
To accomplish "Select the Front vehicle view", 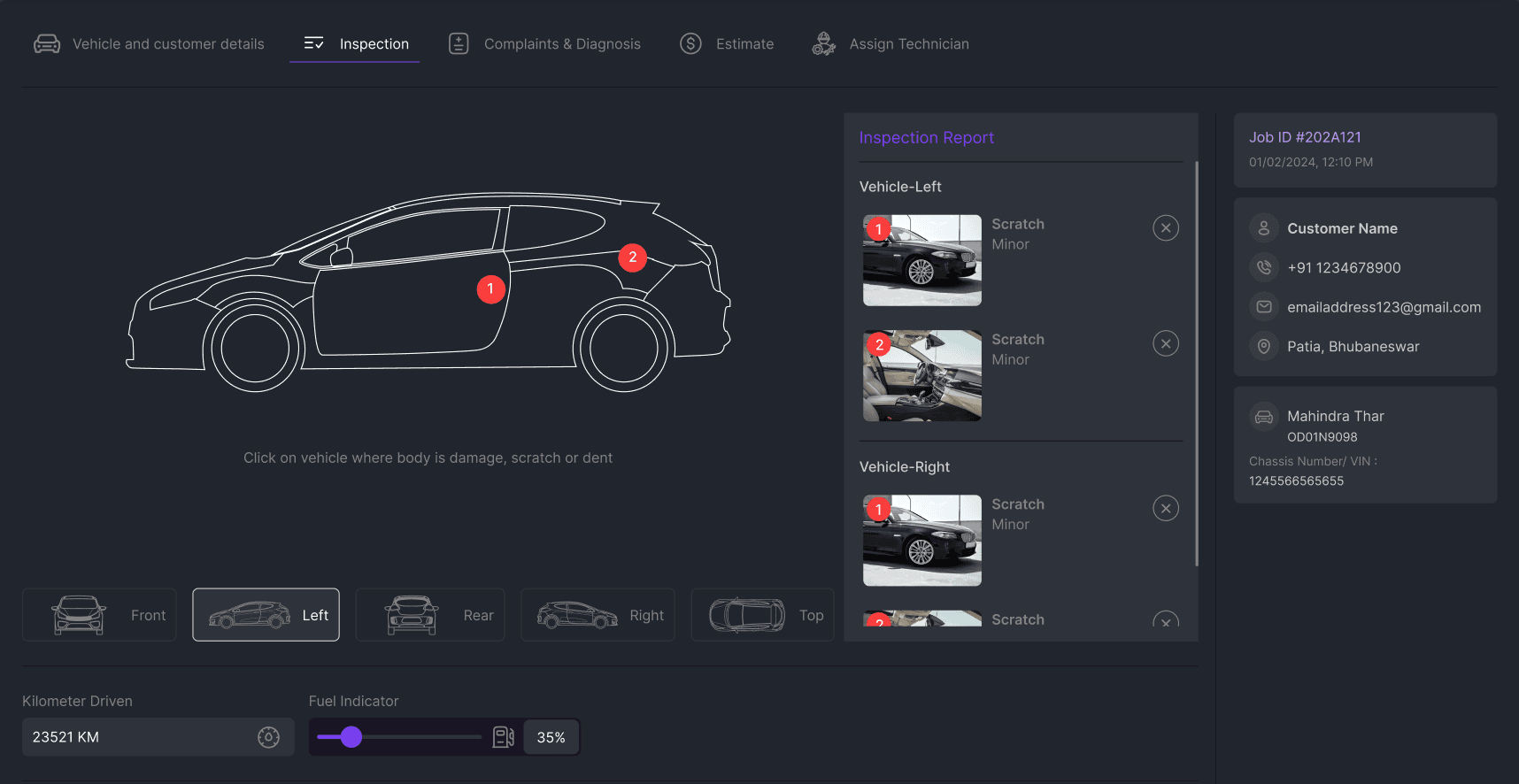I will pyautogui.click(x=99, y=615).
